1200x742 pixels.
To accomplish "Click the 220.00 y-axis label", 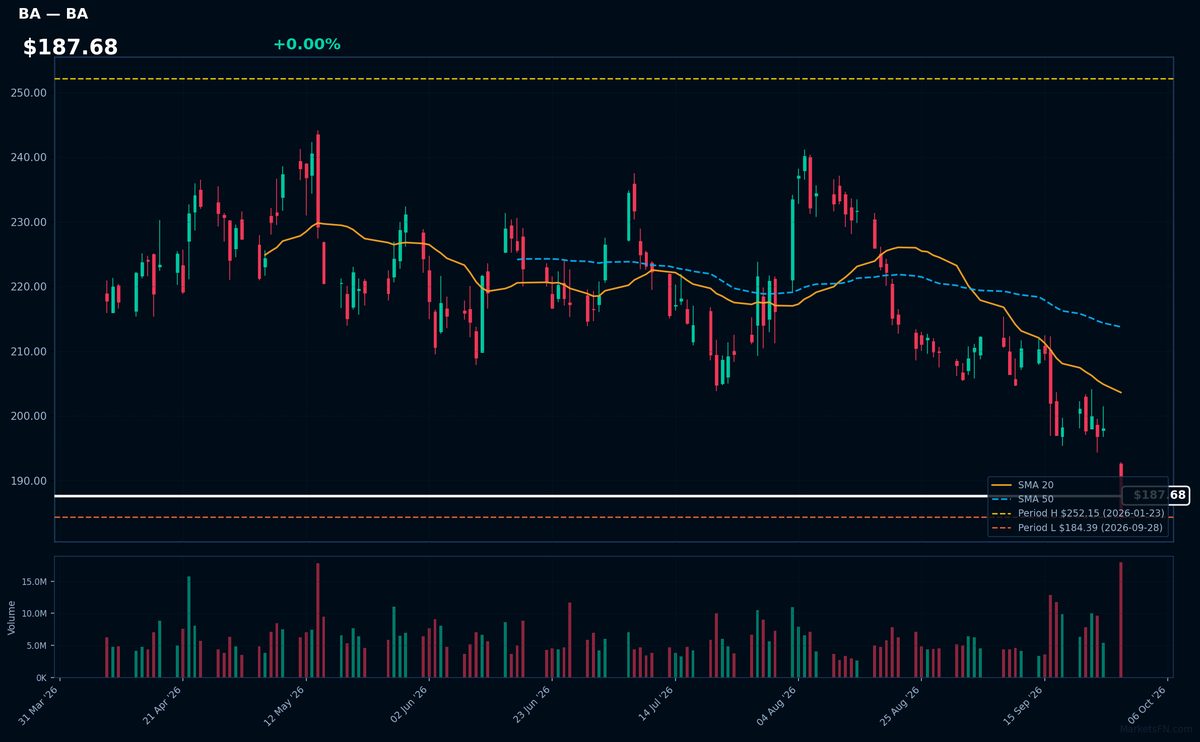I will [x=28, y=286].
